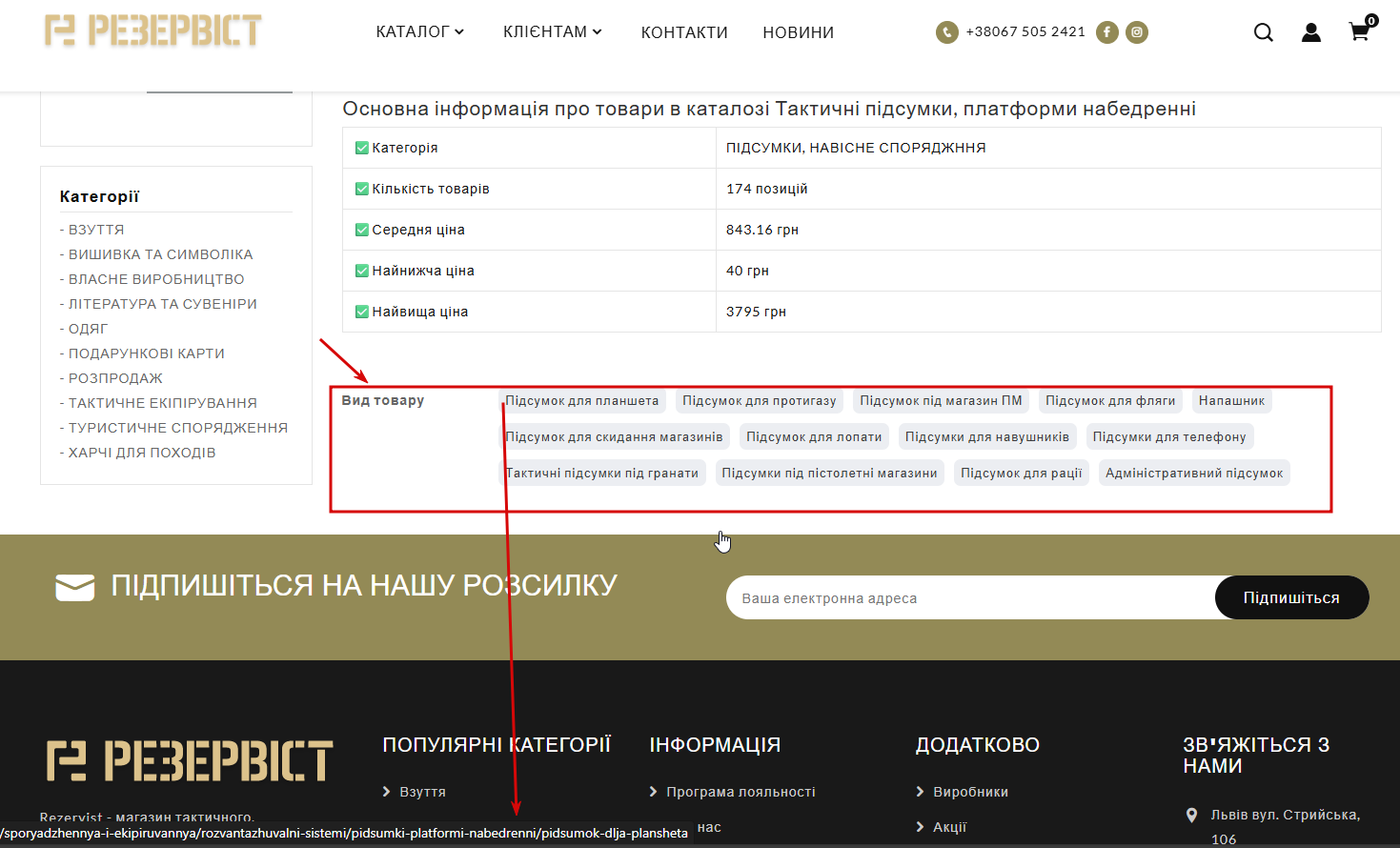Click the Підпишіться subscribe button
The width and height of the screenshot is (1400, 848).
point(1291,597)
